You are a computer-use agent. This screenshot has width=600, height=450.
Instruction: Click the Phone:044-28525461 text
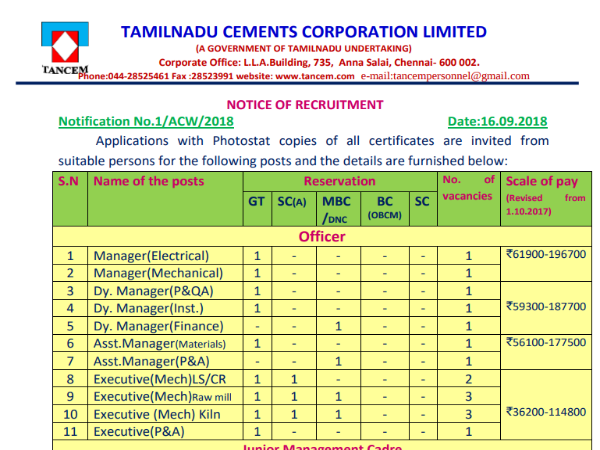pos(124,76)
